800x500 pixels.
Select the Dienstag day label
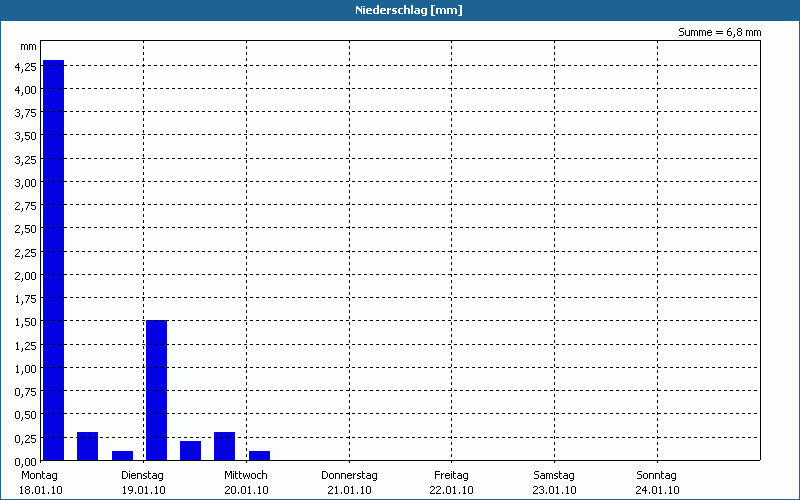pos(142,476)
